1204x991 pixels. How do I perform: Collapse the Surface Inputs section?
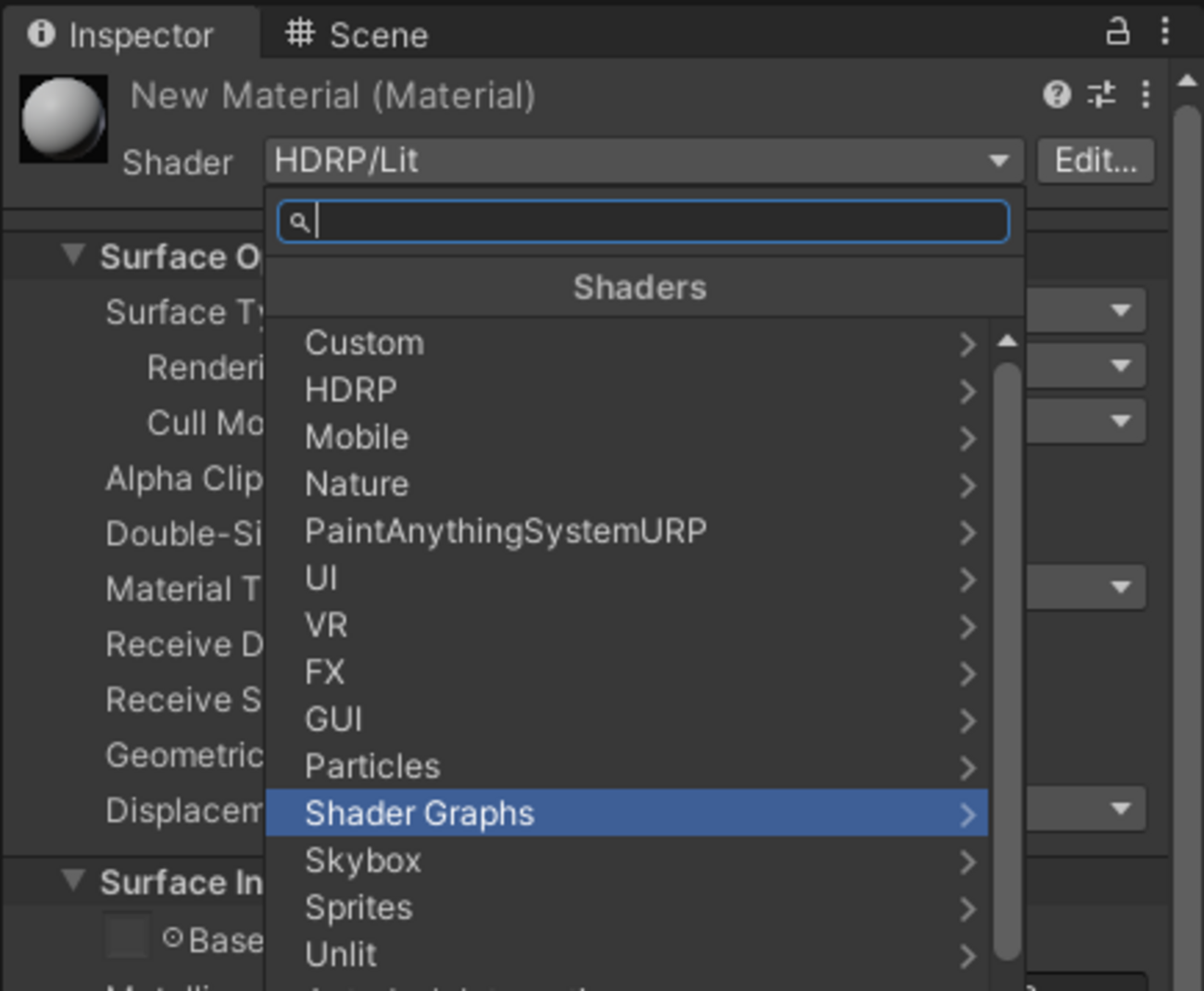(73, 881)
